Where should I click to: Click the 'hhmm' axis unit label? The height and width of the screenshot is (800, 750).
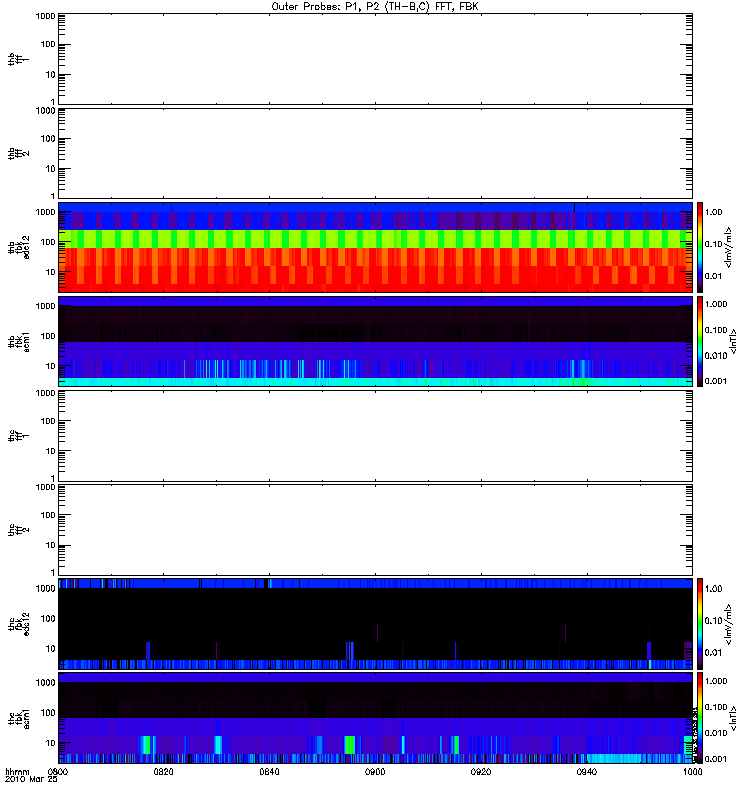click(x=17, y=772)
